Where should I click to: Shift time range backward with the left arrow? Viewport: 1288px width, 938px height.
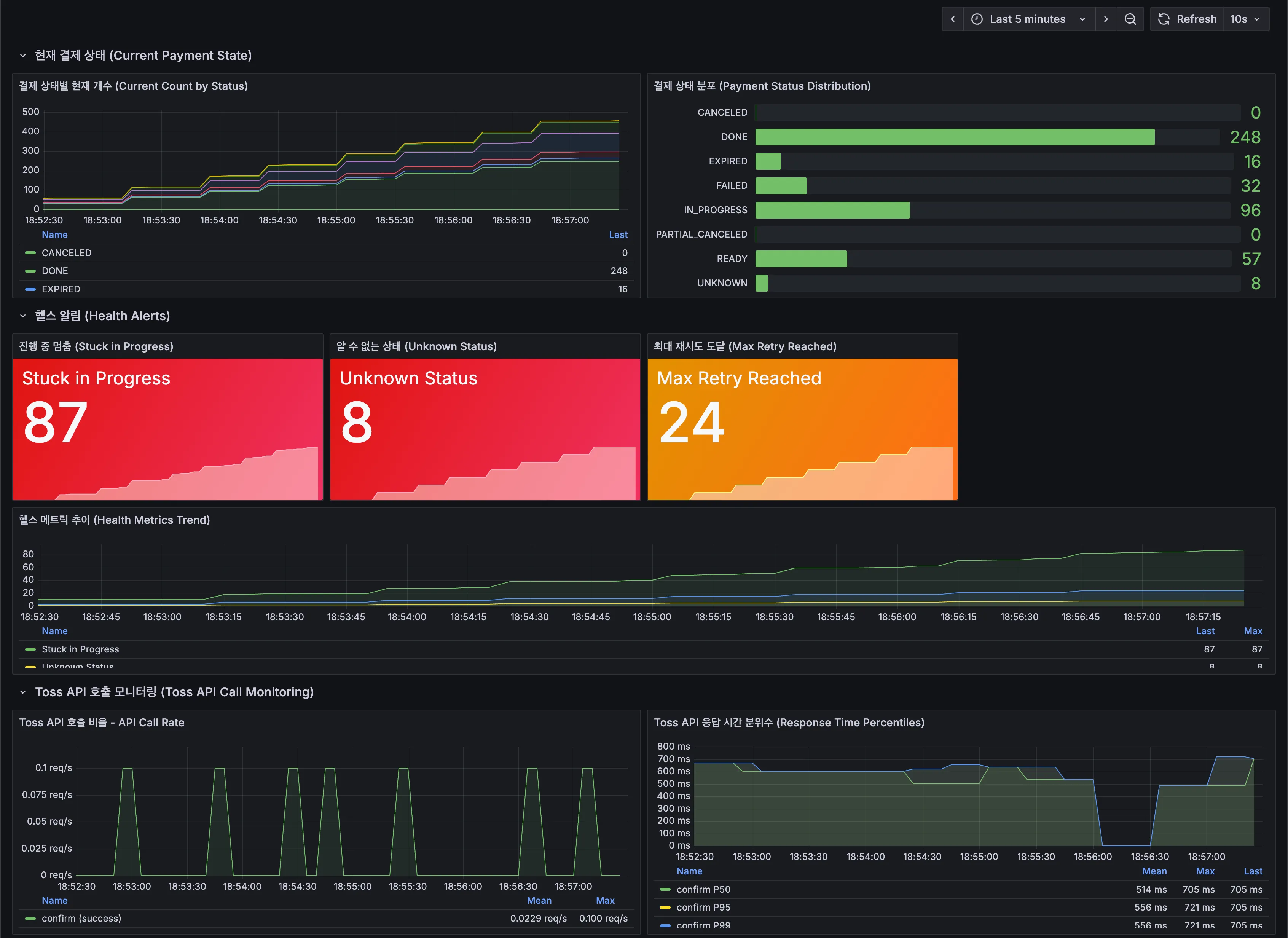(953, 19)
